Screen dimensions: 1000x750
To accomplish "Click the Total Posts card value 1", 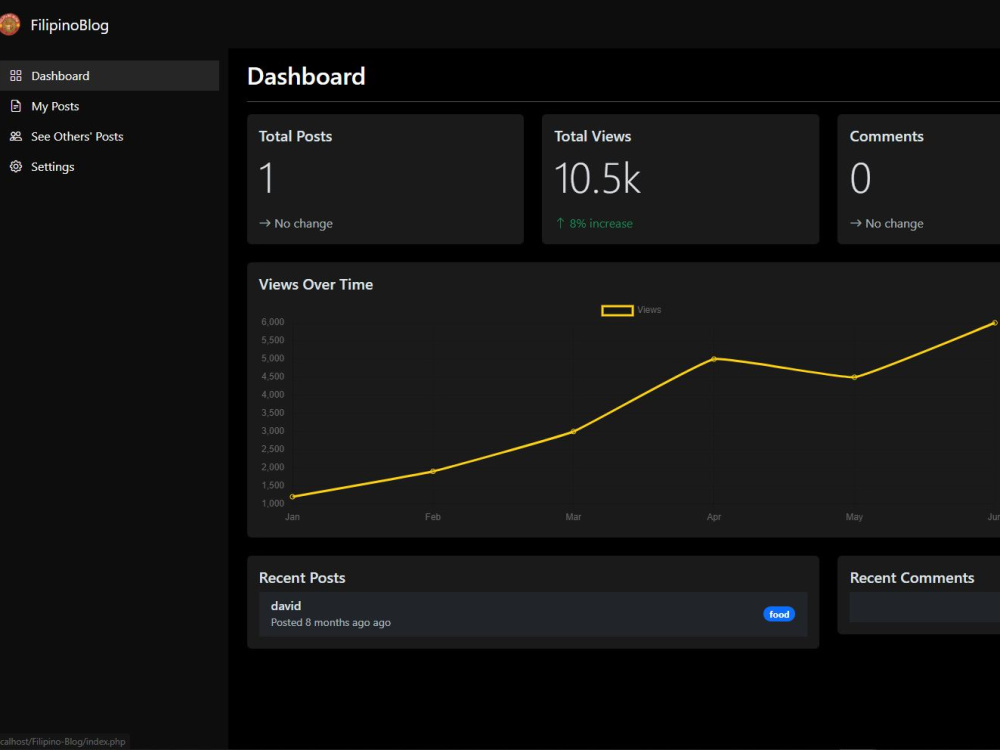I will point(267,178).
